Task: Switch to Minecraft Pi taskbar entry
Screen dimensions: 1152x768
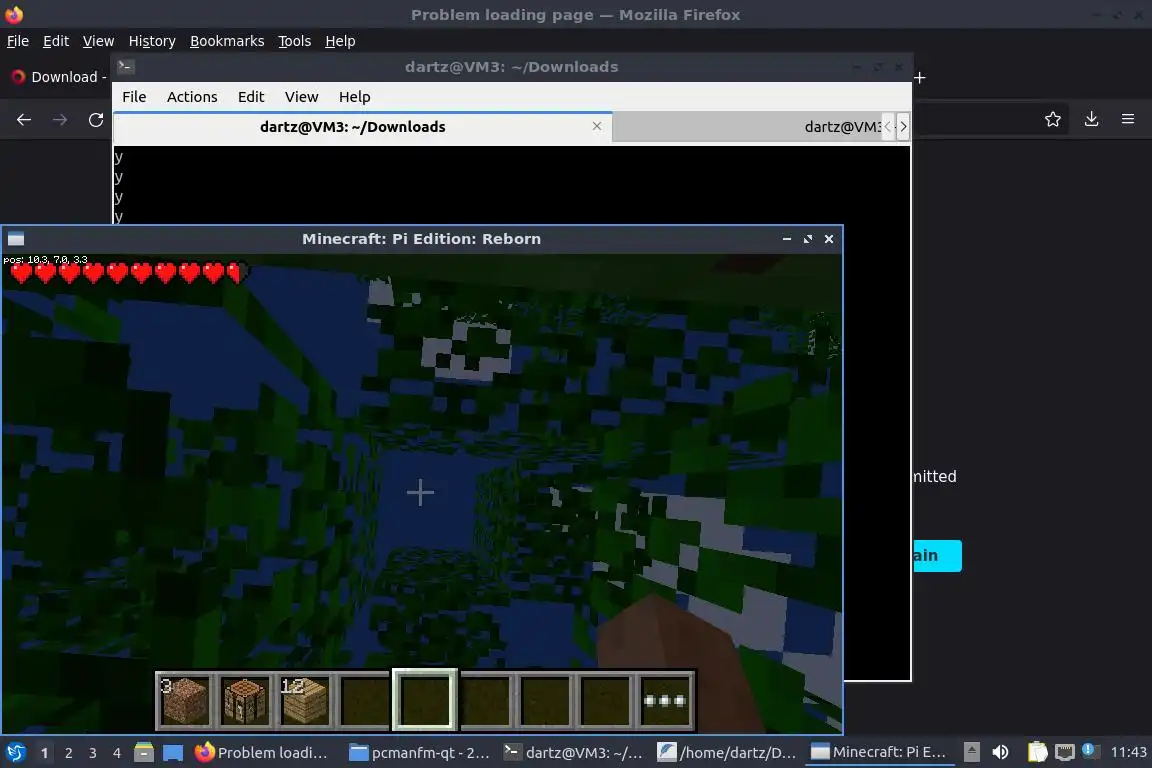Action: [879, 753]
